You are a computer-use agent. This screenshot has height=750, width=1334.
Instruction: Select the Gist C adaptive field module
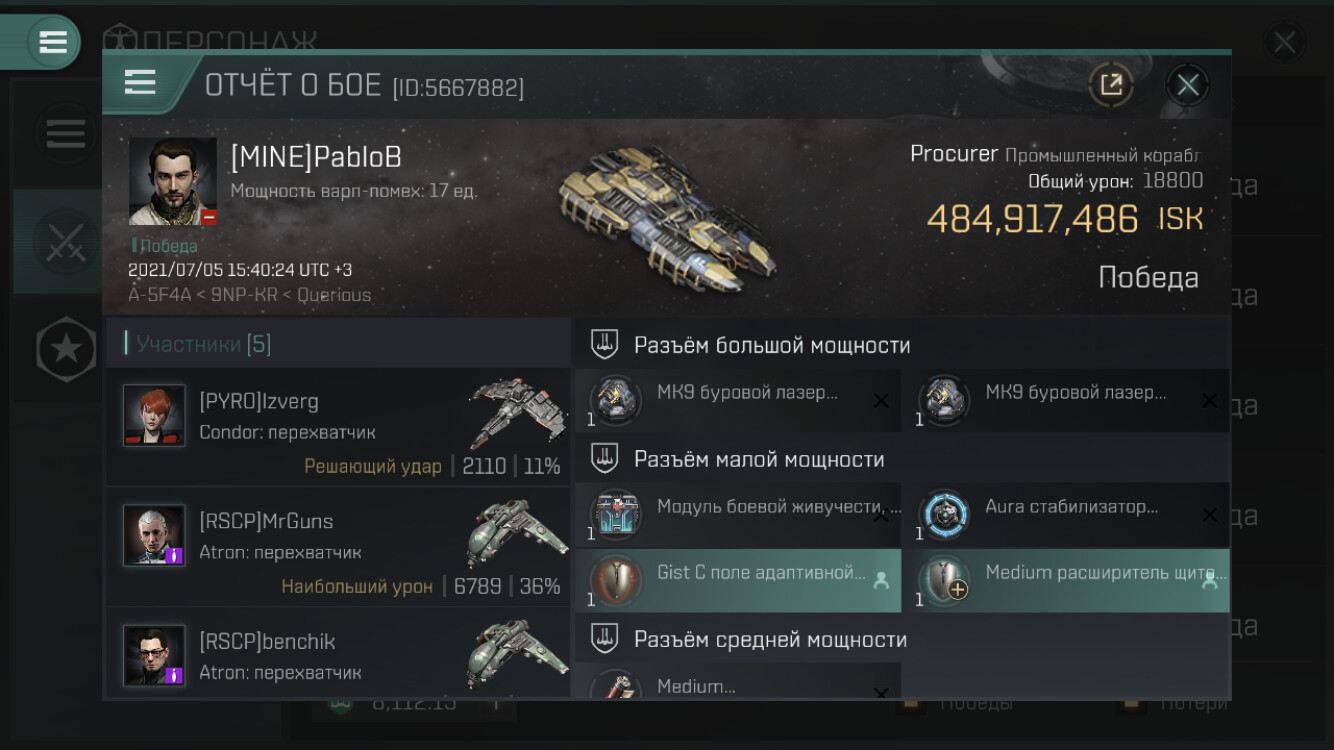(738, 580)
